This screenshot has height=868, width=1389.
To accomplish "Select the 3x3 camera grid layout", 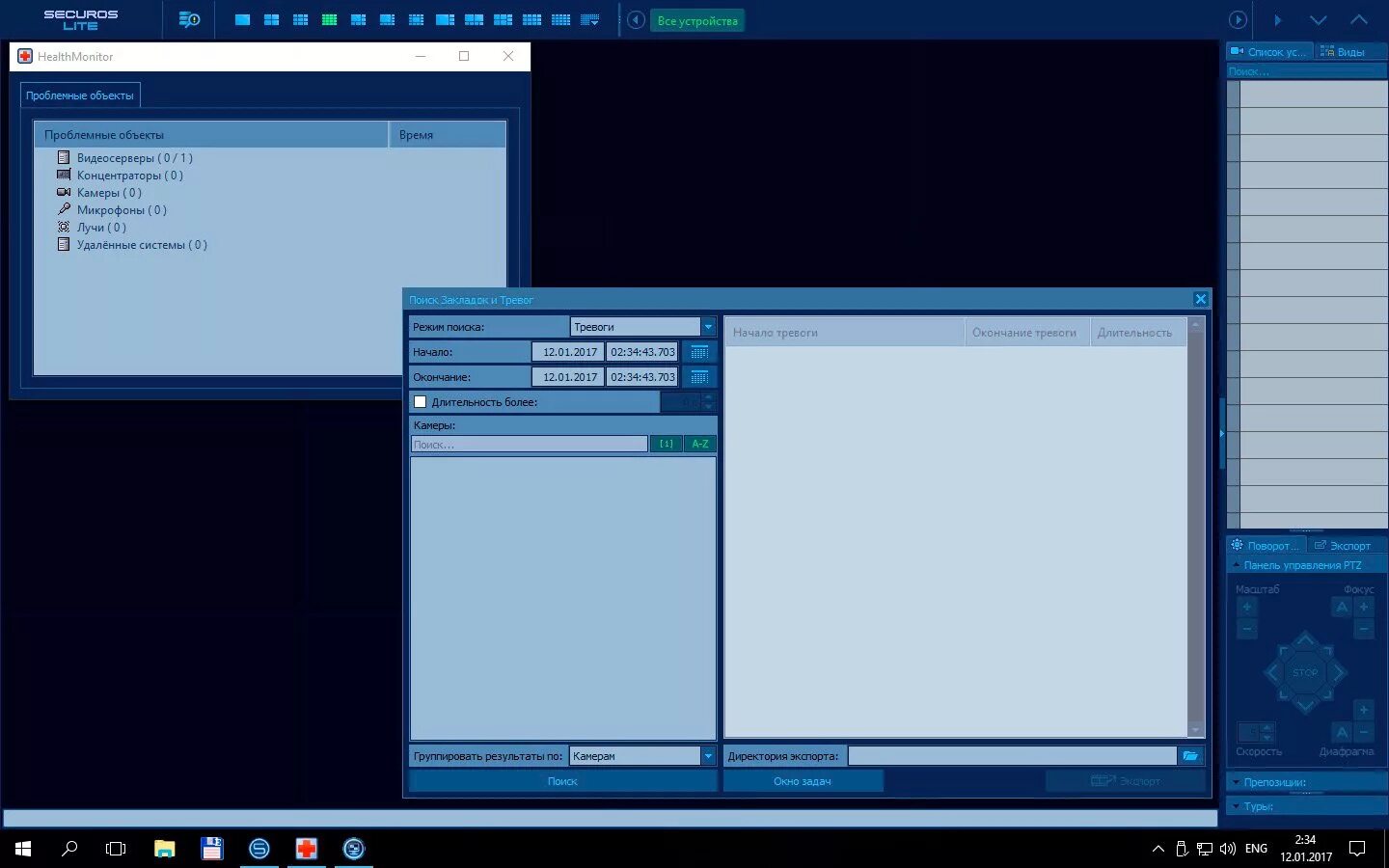I will tap(300, 20).
